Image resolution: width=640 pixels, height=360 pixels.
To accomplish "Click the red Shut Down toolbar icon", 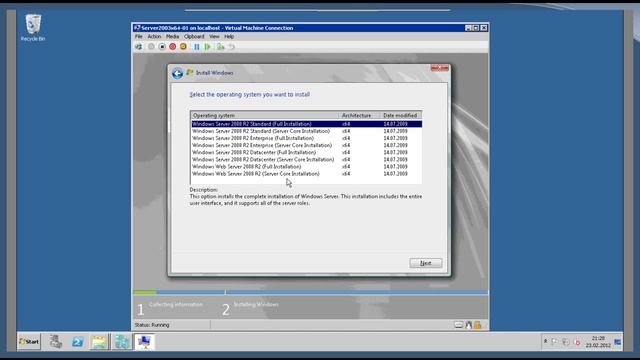I will click(x=173, y=47).
